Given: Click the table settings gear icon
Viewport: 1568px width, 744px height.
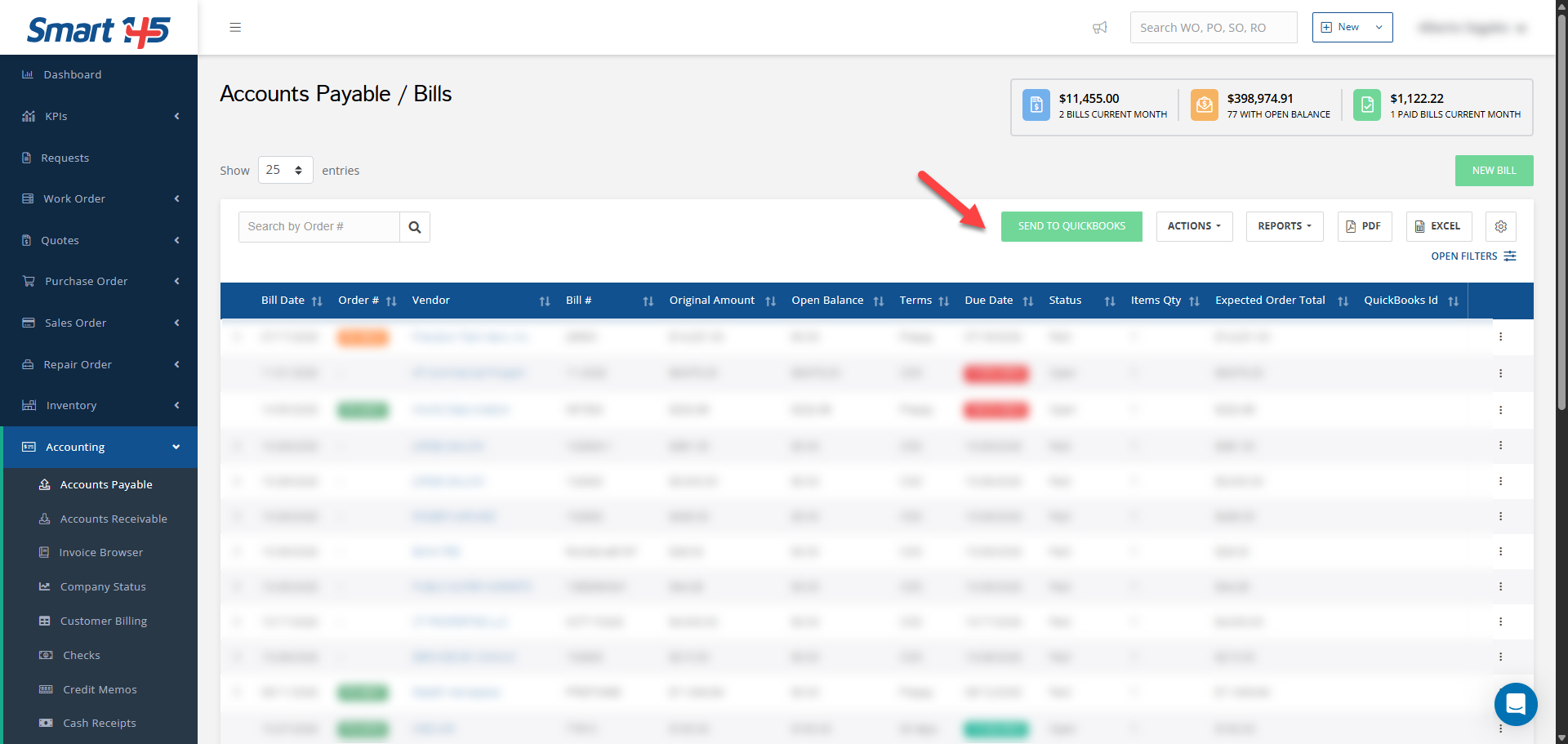Looking at the screenshot, I should 1500,226.
